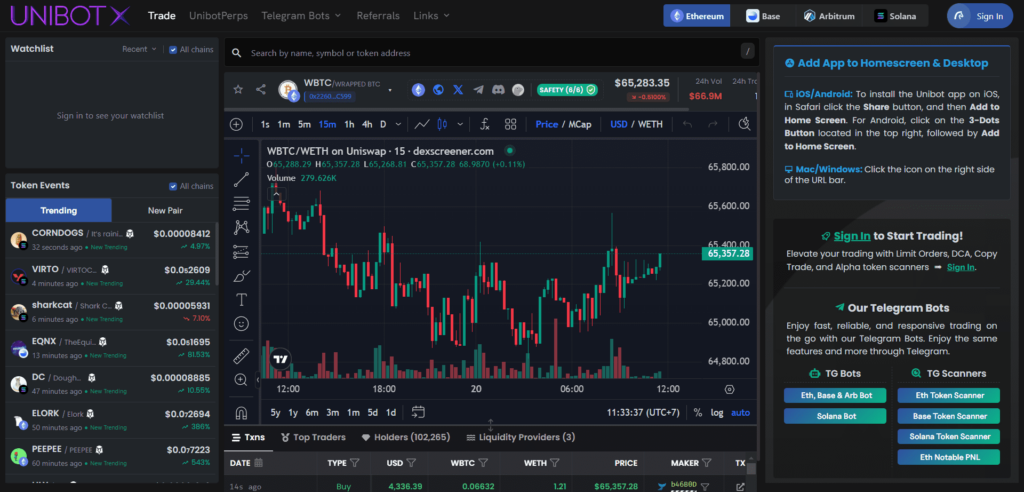Switch to the Liquidity Providers (3) tab

[x=520, y=437]
